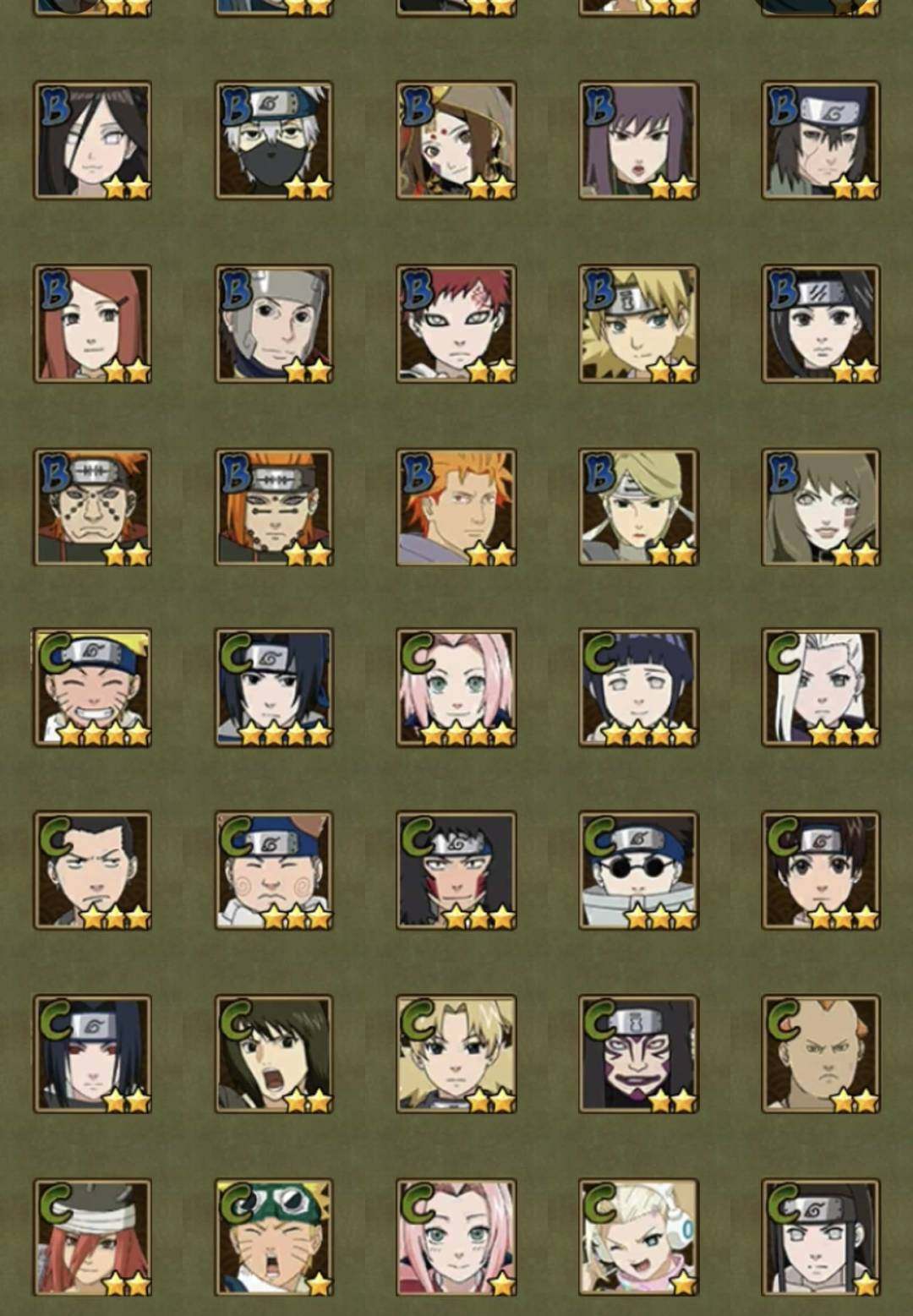Pick the chubby ninja with swirl cheek marks

tap(274, 871)
